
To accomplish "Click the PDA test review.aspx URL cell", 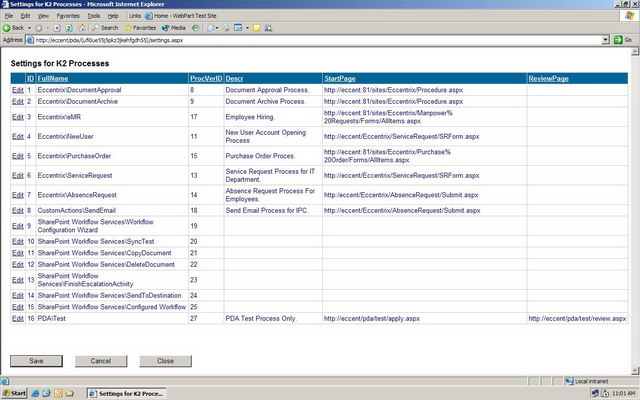I will (x=577, y=318).
